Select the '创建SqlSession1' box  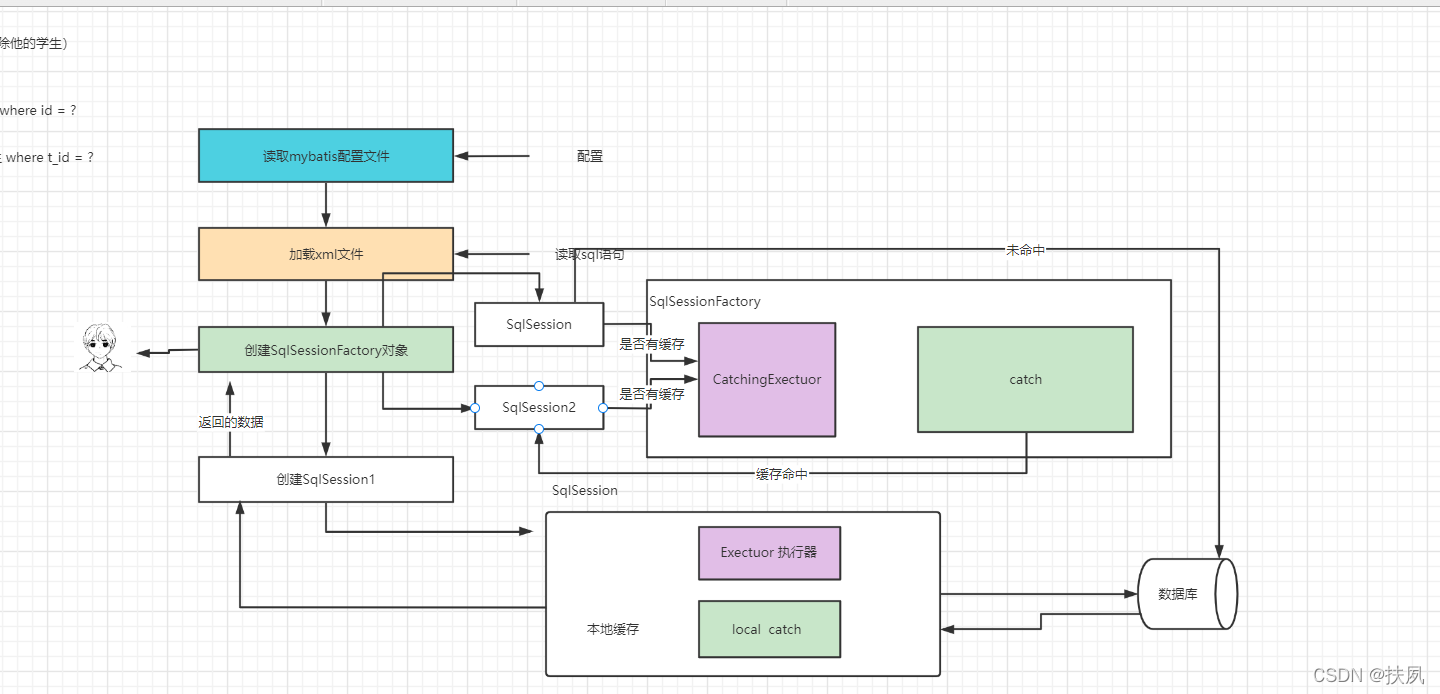326,479
